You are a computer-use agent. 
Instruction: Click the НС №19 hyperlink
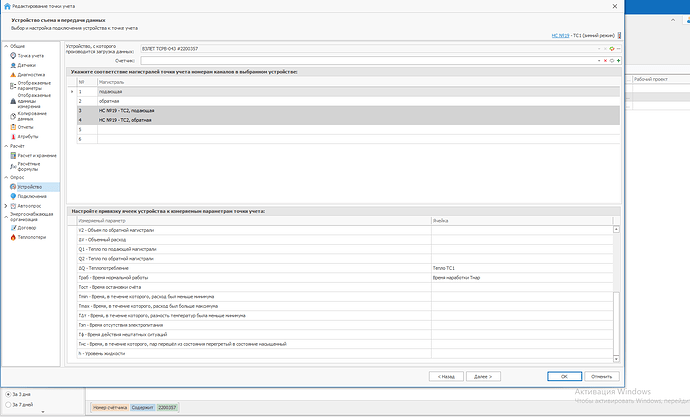pyautogui.click(x=561, y=33)
